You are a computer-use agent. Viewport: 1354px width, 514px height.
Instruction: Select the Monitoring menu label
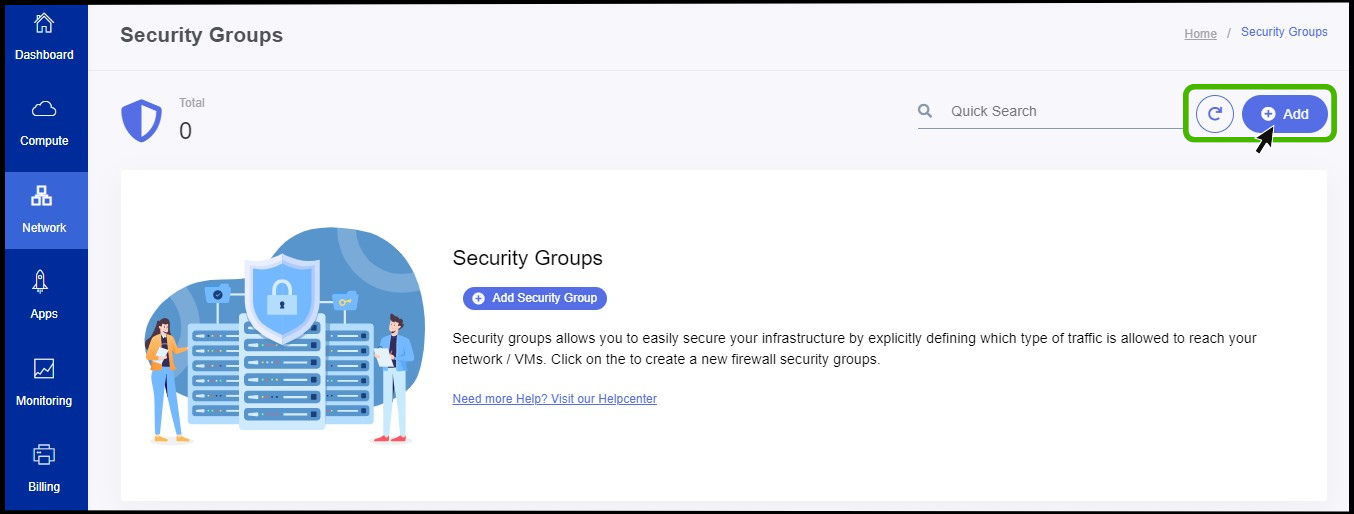(x=44, y=401)
